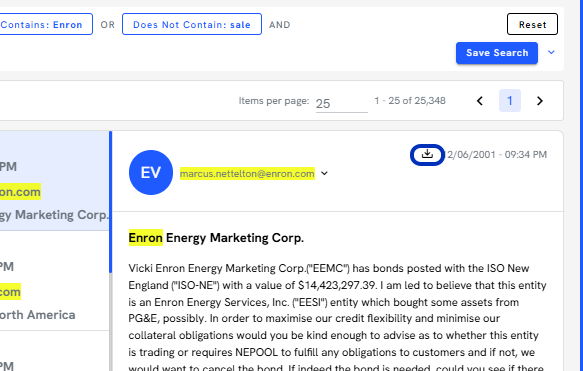Click the Save Search button

[497, 53]
